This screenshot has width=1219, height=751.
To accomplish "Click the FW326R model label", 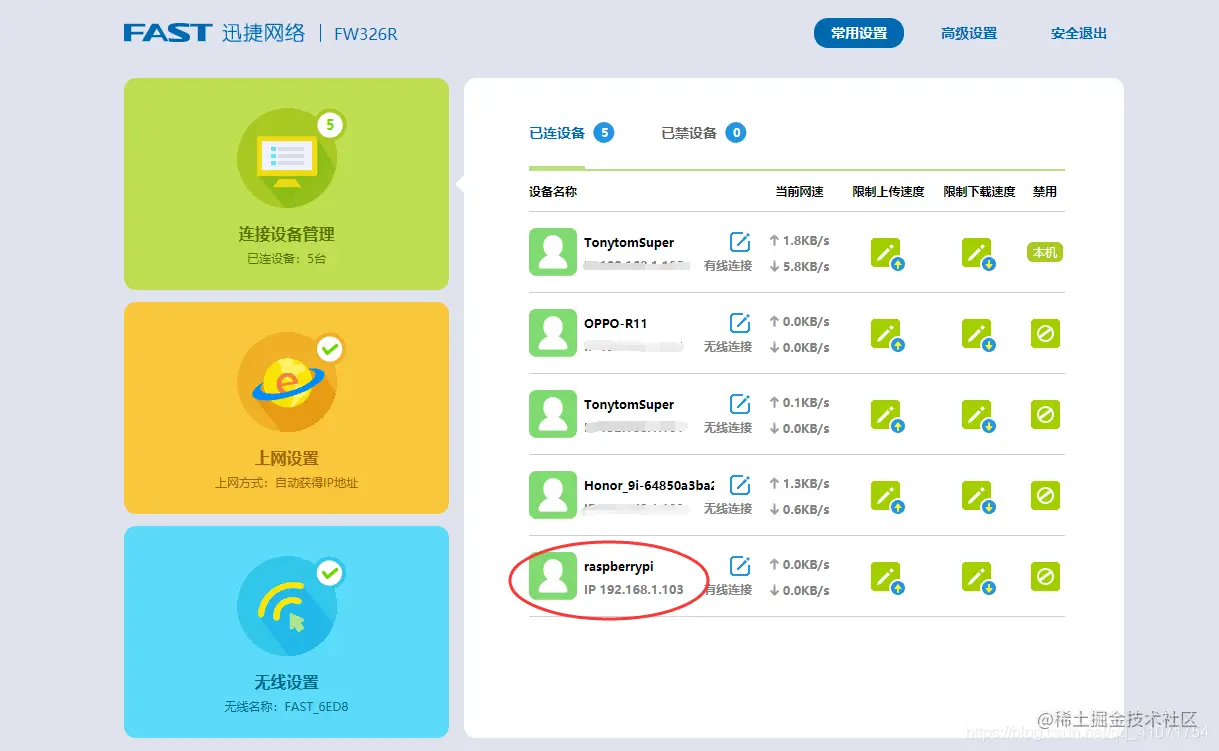I will point(365,34).
